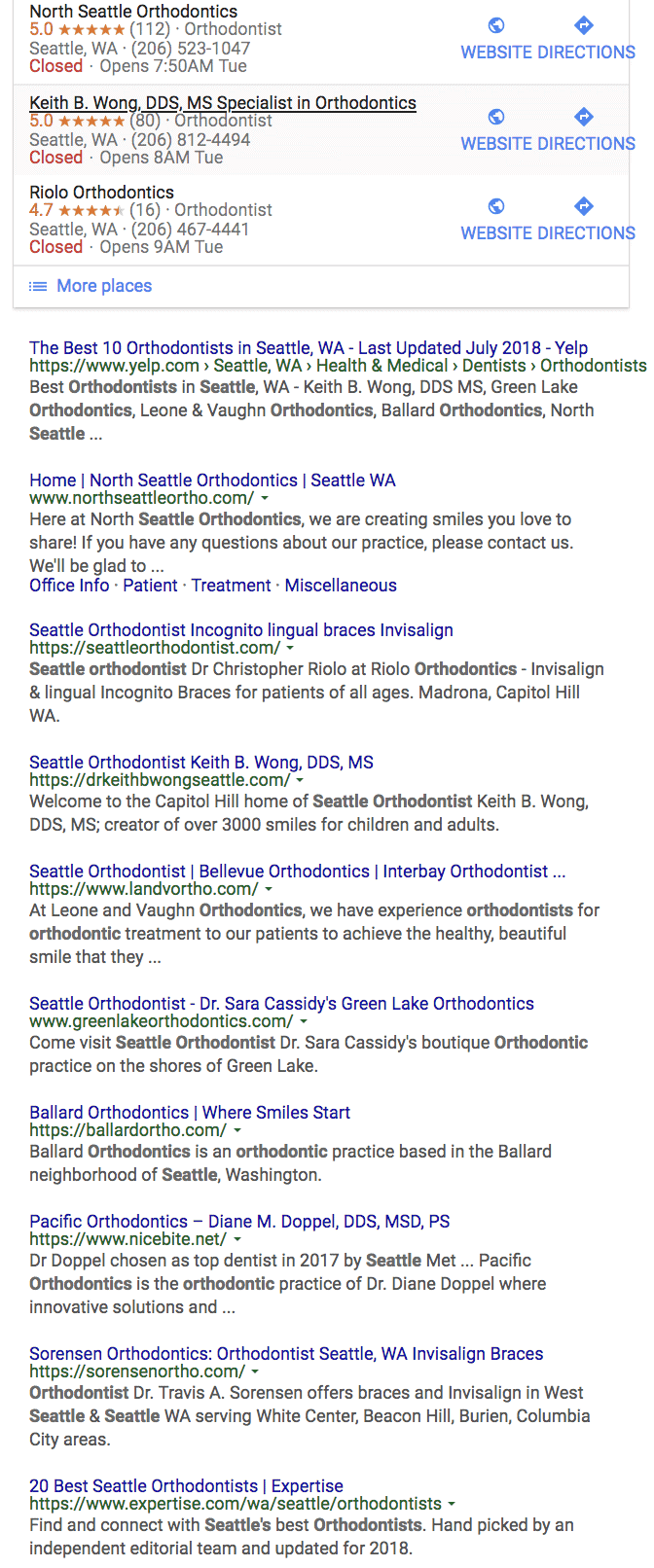Select Keith B. Wong, DDS, MS listing title
654x1568 pixels.
[x=223, y=103]
